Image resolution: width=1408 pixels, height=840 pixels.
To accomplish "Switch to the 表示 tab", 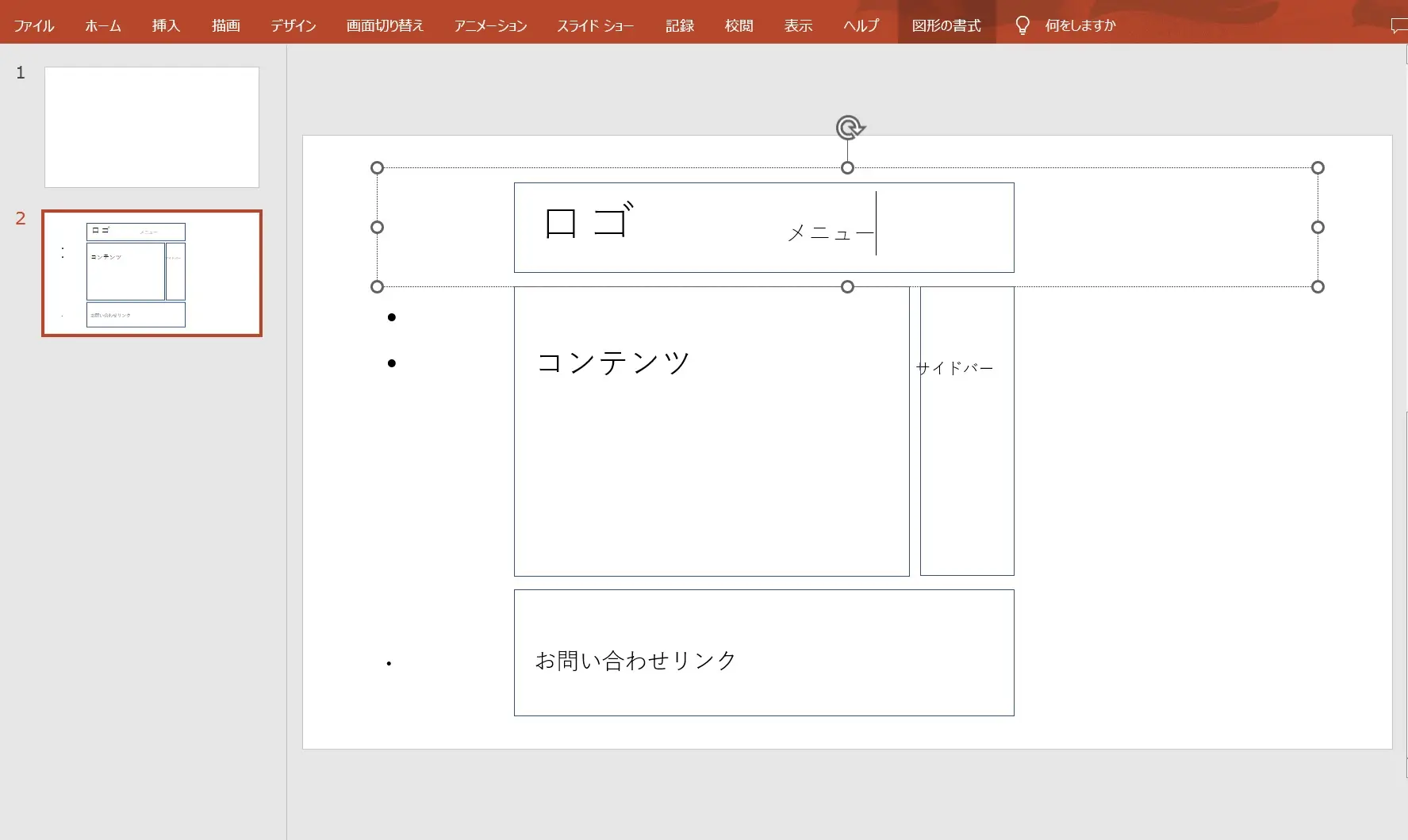I will (x=799, y=25).
